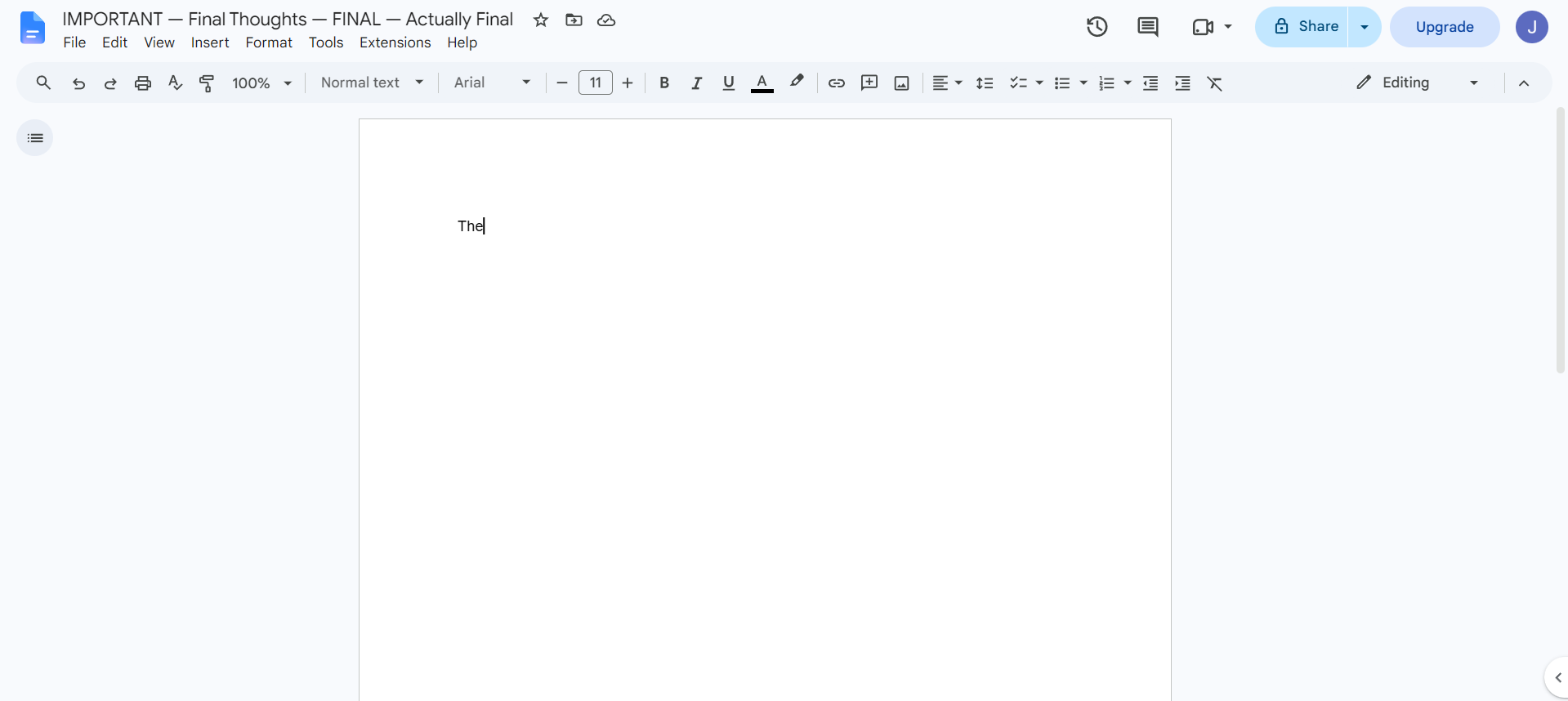Show the document outline

pyautogui.click(x=35, y=138)
